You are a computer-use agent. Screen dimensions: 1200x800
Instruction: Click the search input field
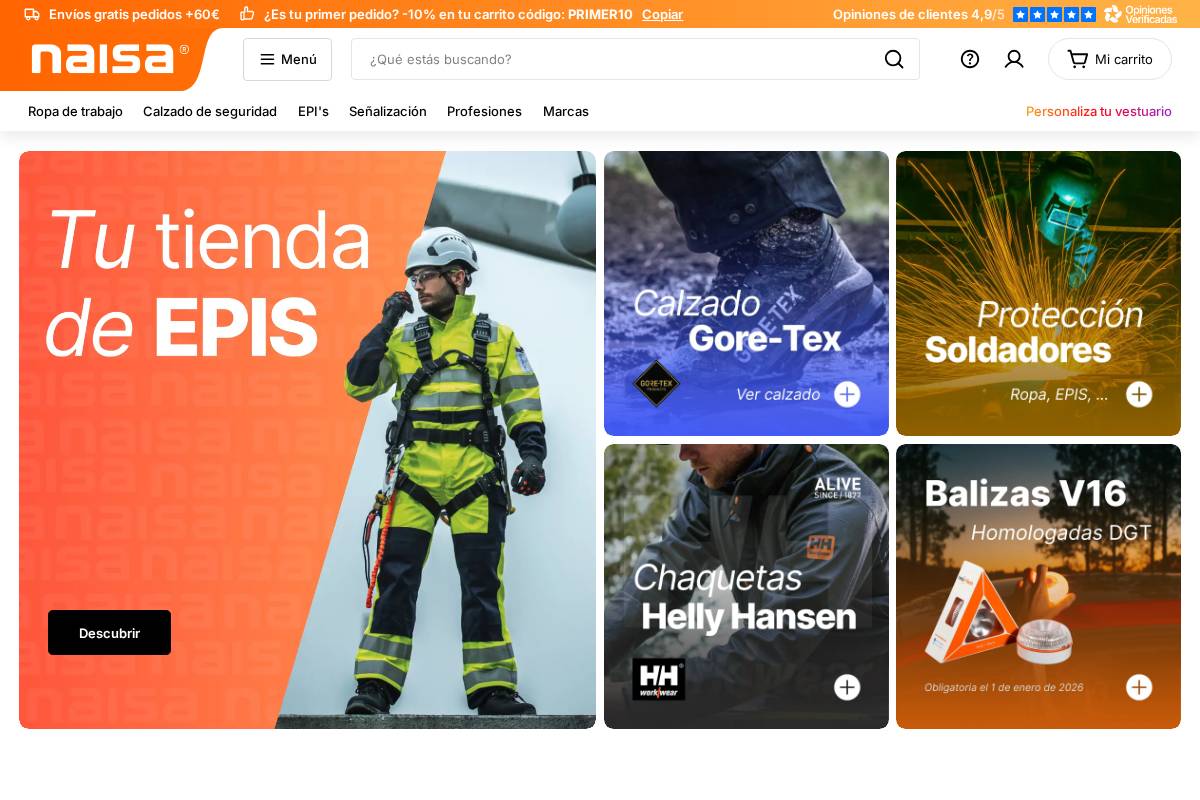[x=620, y=59]
